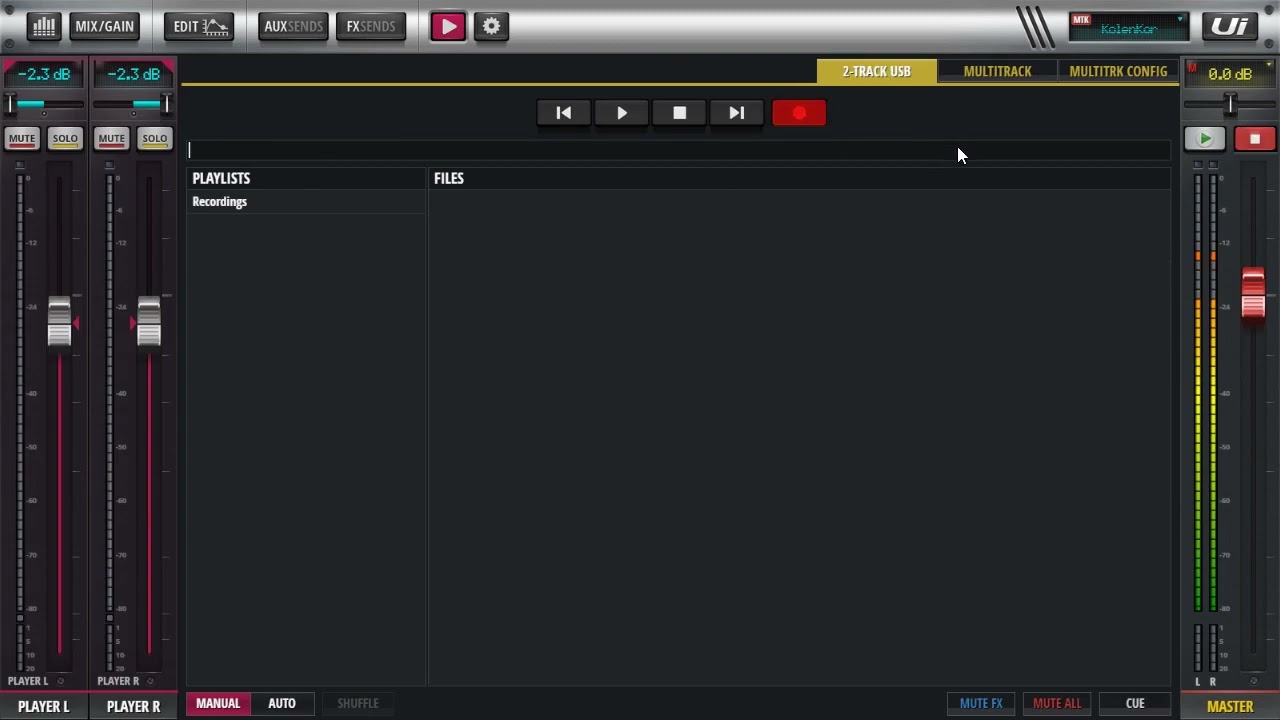Toggle MUTE ALL
1280x720 pixels.
tap(1057, 703)
